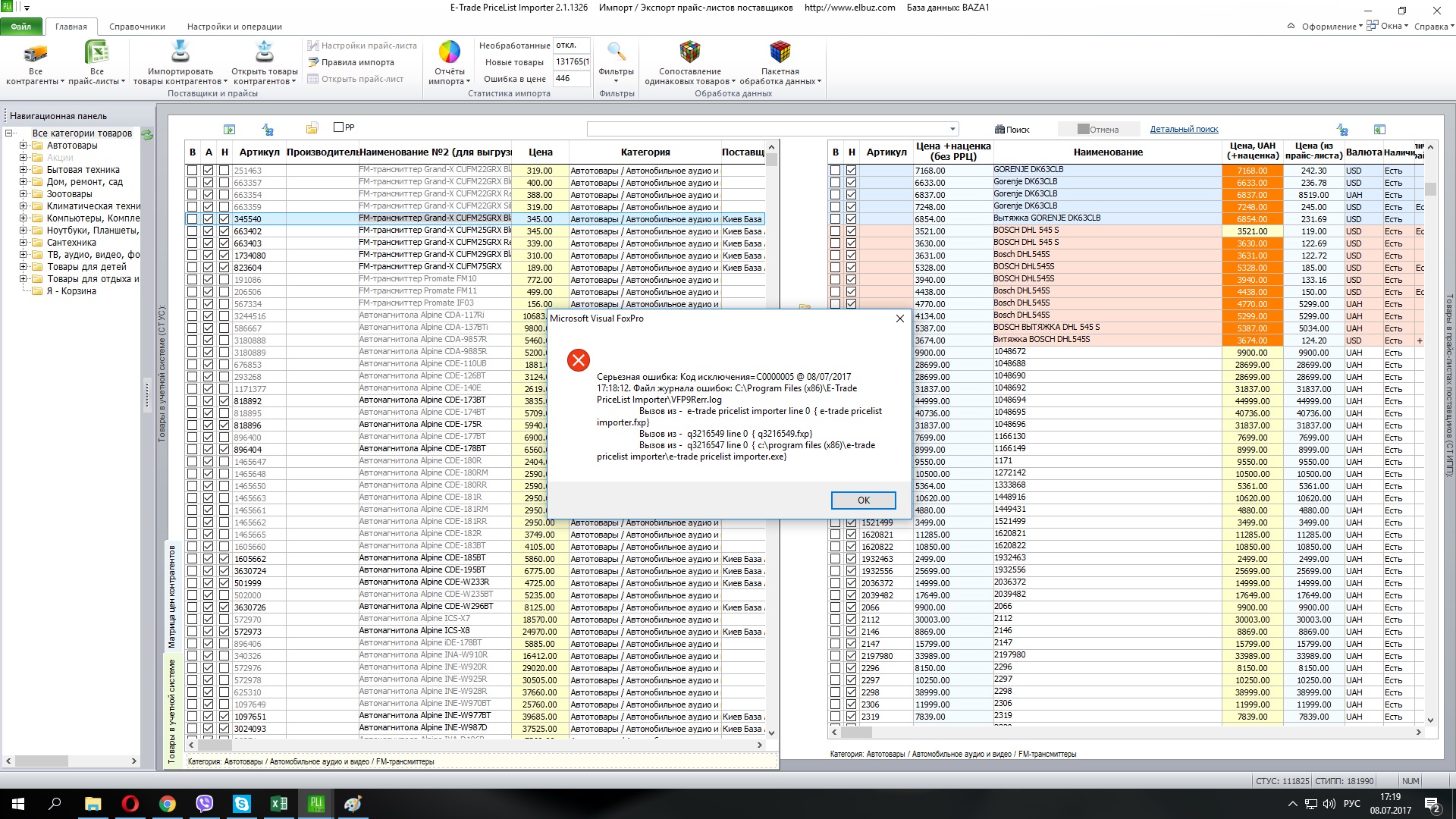
Task: Switch to Справочники ribbon tab
Action: (137, 27)
